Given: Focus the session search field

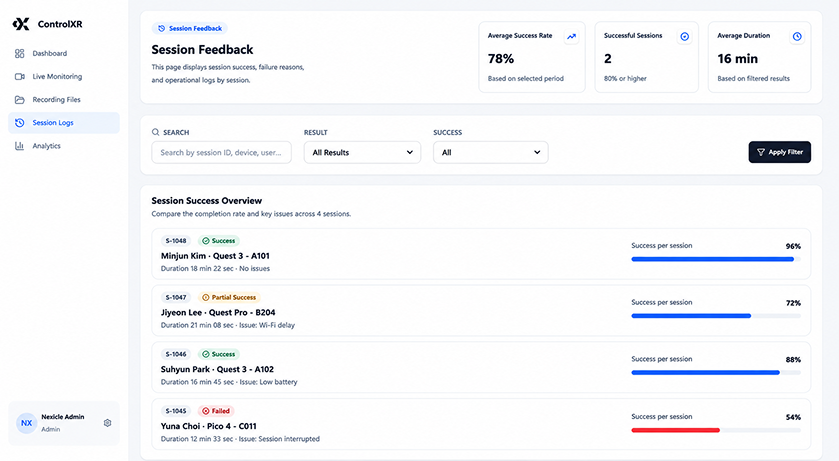Looking at the screenshot, I should [x=222, y=152].
